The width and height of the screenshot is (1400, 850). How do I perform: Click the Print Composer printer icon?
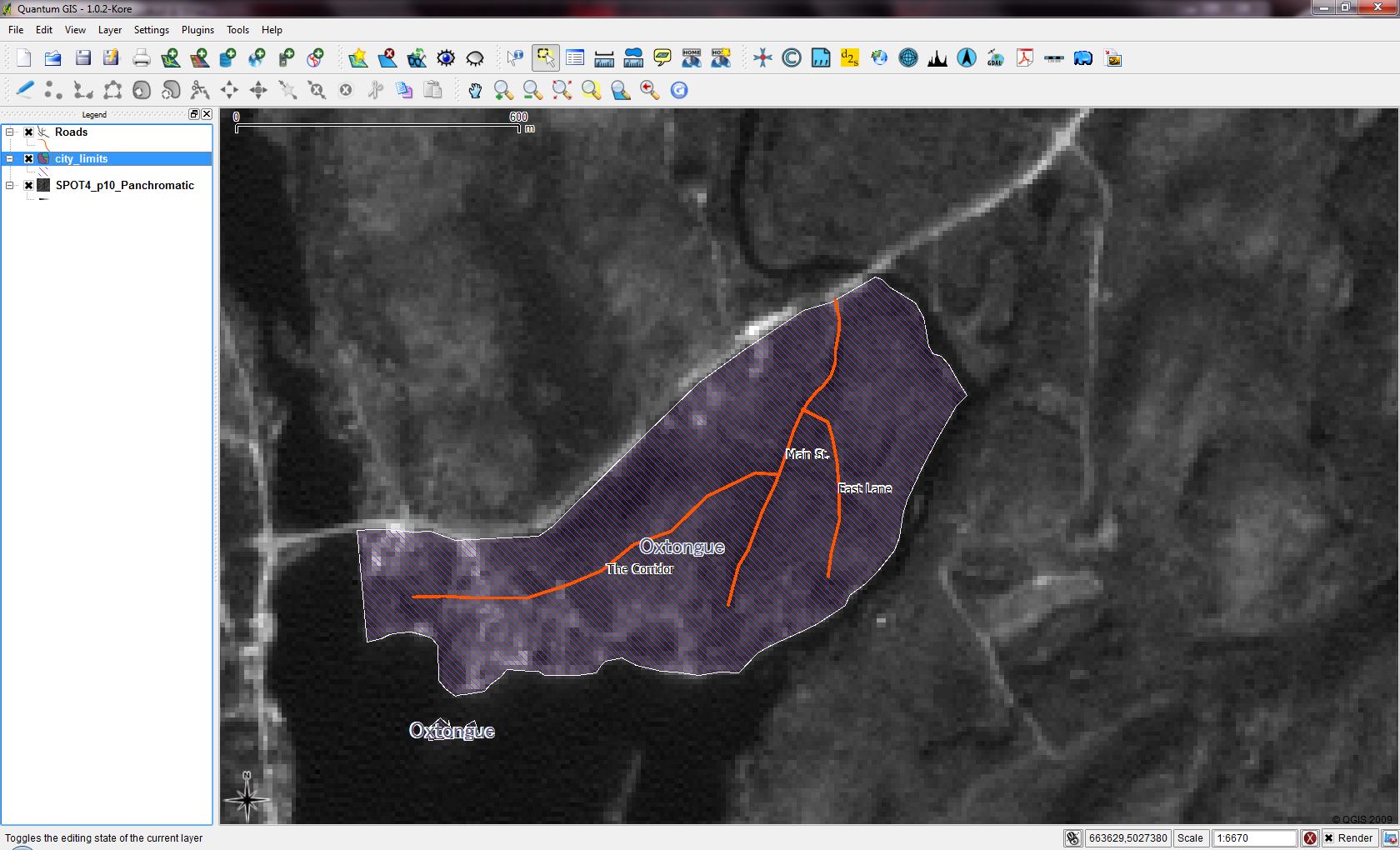coord(141,58)
